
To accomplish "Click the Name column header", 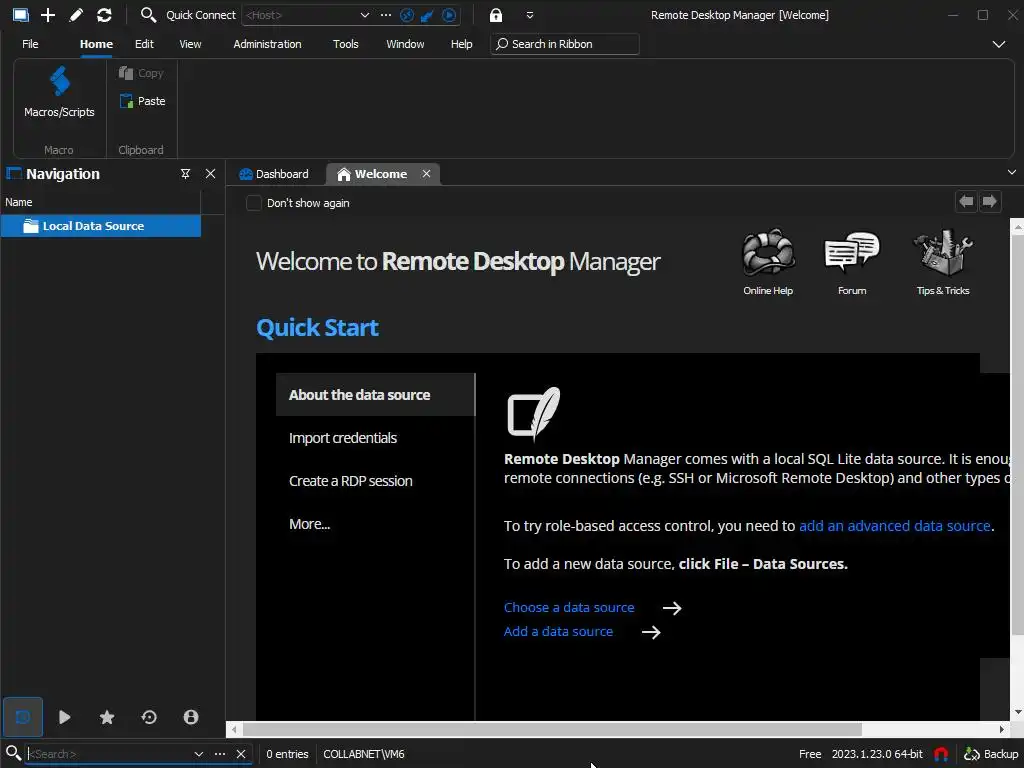I will coord(101,202).
